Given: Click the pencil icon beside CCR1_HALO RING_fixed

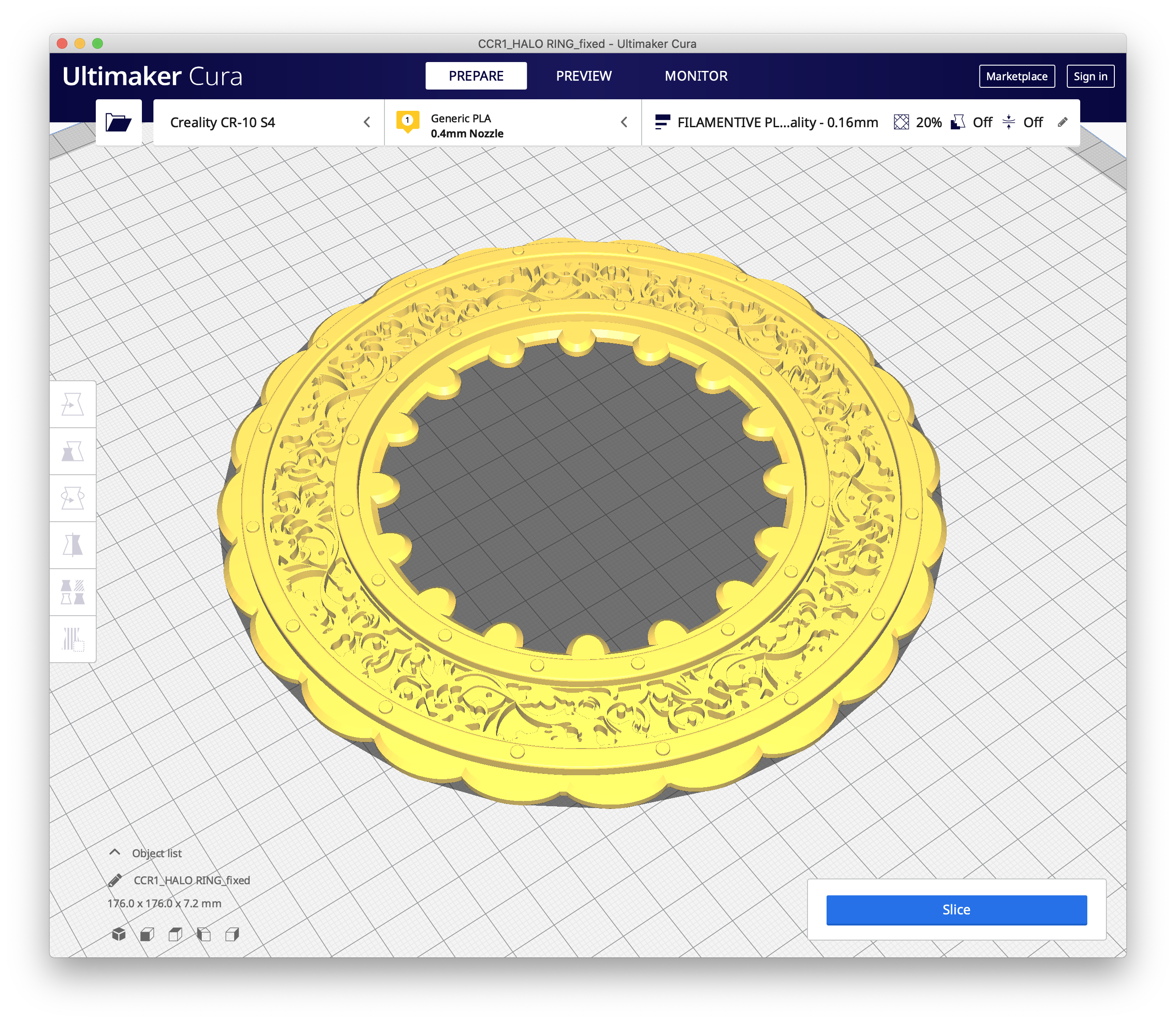Looking at the screenshot, I should pos(115,880).
